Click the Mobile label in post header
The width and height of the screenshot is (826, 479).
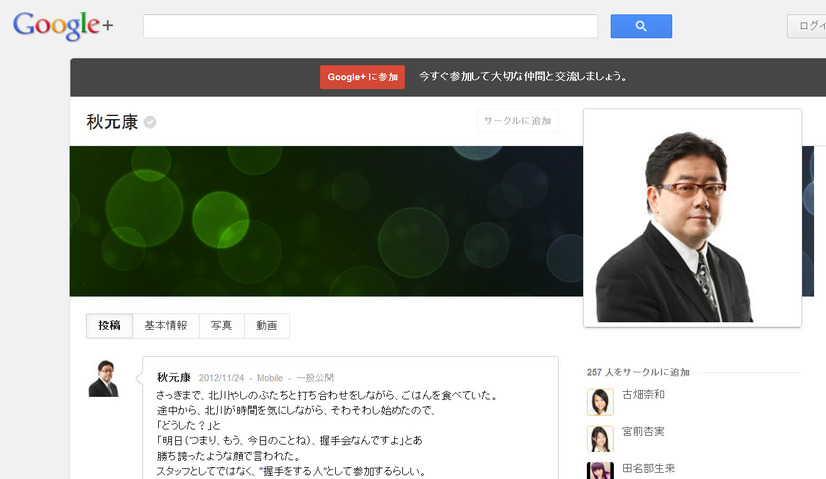pos(270,378)
